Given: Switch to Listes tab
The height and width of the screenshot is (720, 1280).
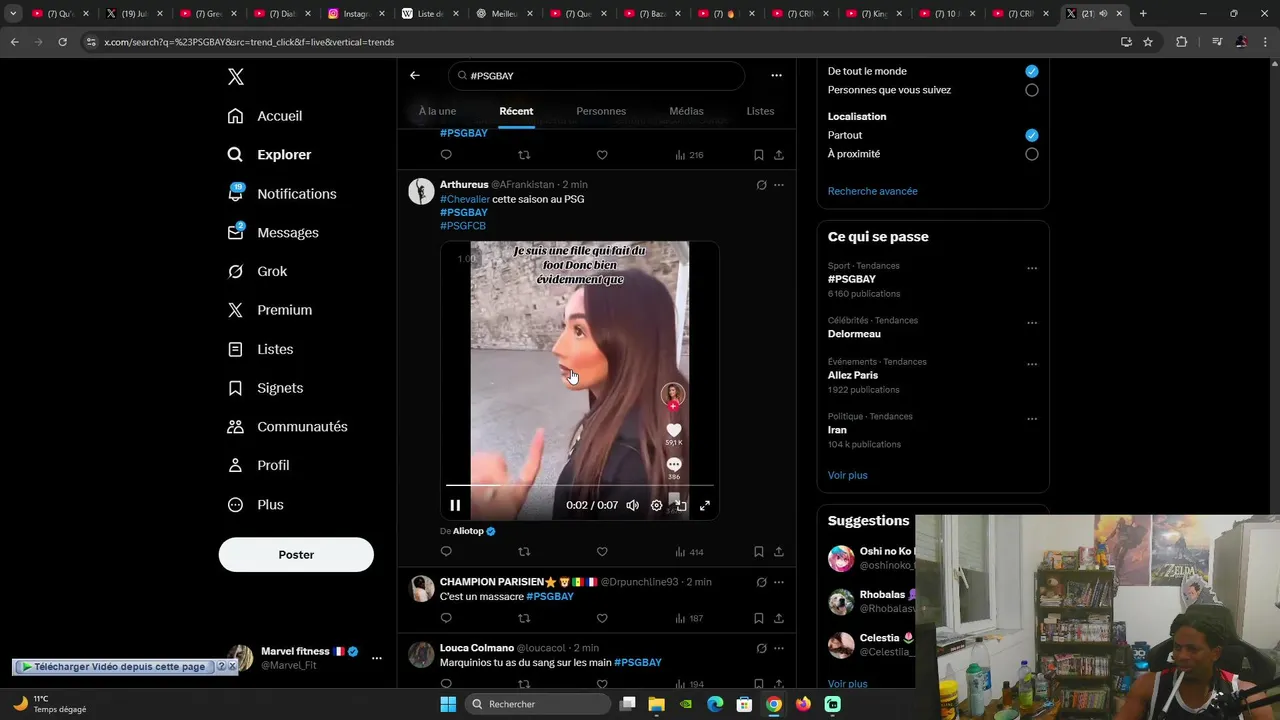Looking at the screenshot, I should click(x=760, y=111).
